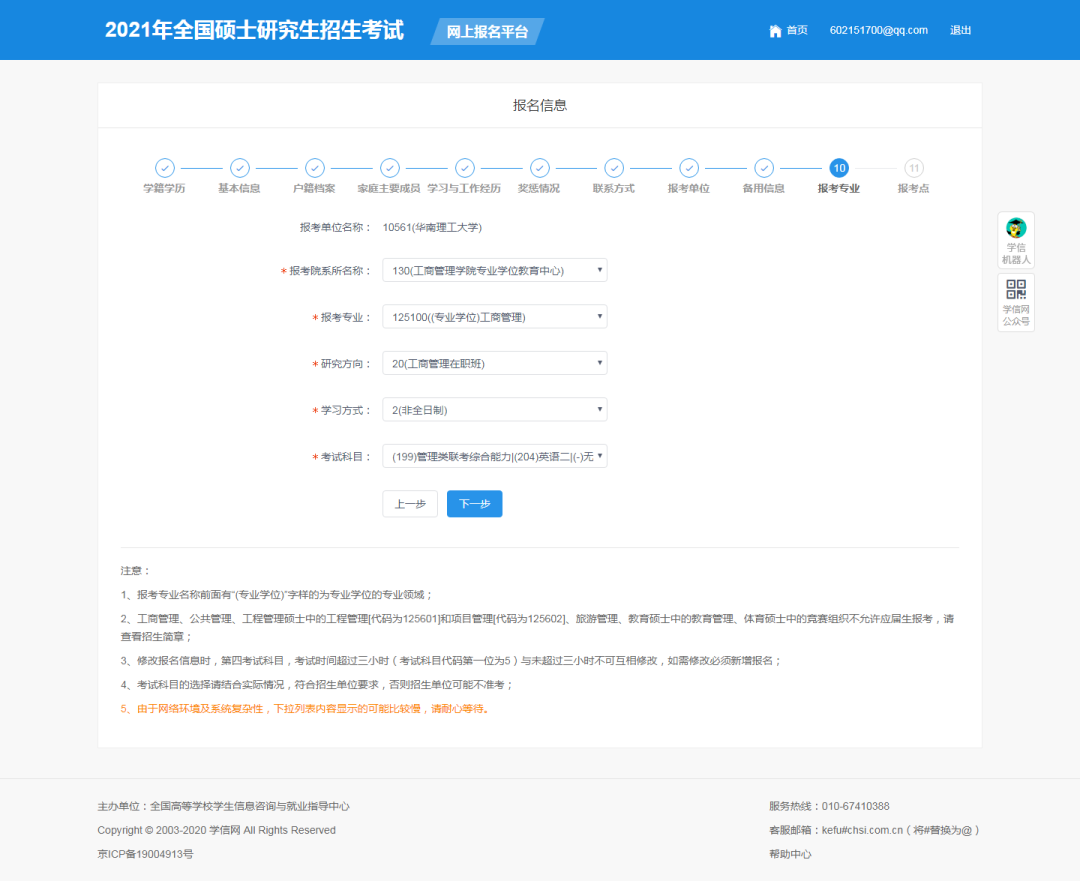Image resolution: width=1080 pixels, height=881 pixels.
Task: Open the 联系方式 step checkmark icon
Action: click(x=614, y=168)
